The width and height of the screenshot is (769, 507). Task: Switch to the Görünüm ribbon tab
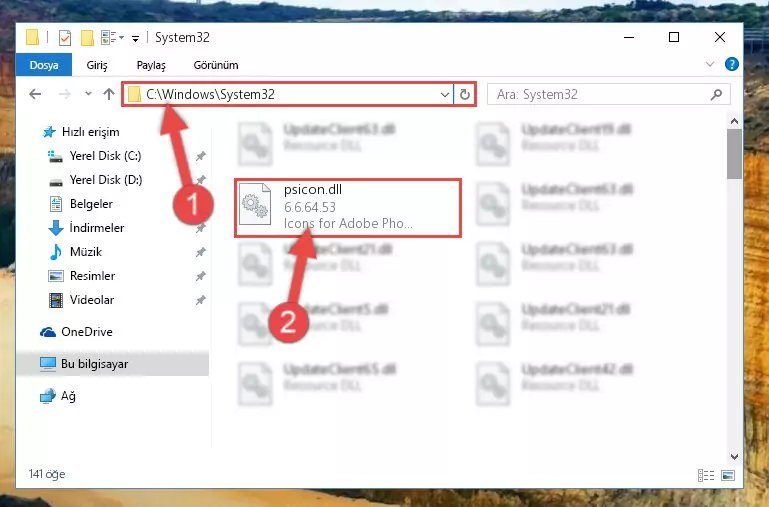tap(216, 65)
